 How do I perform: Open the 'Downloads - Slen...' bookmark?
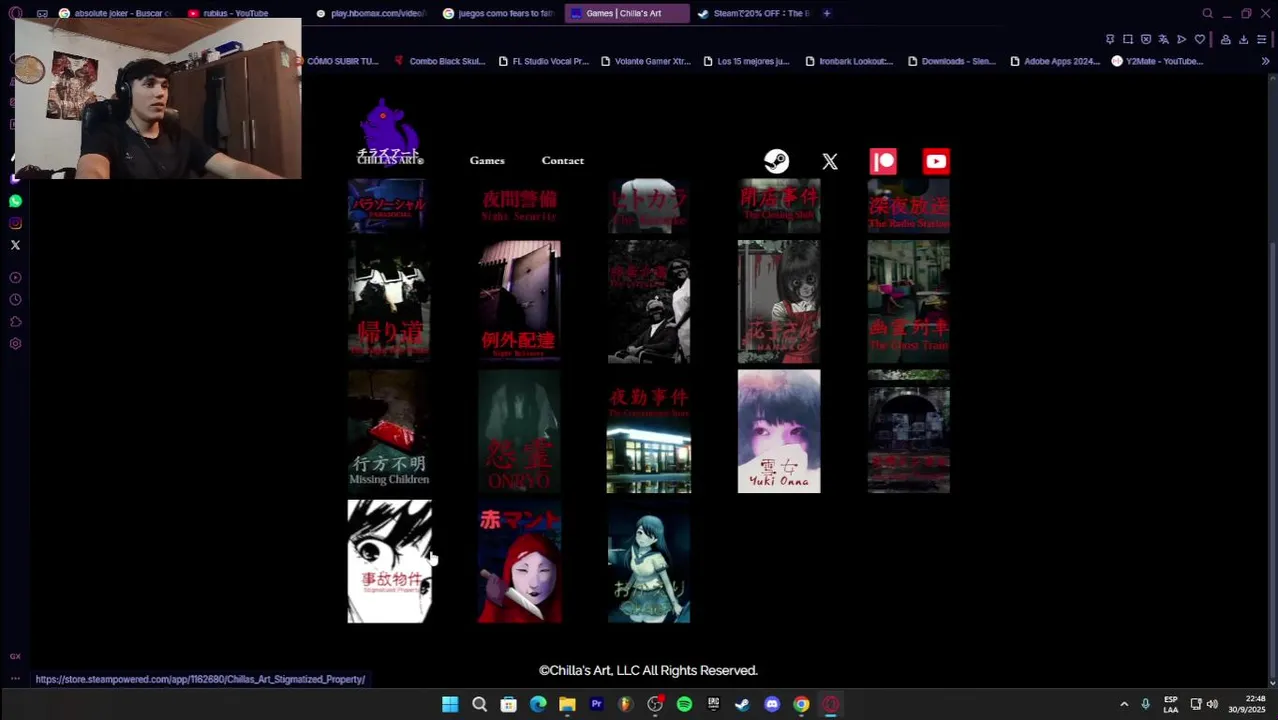[952, 61]
